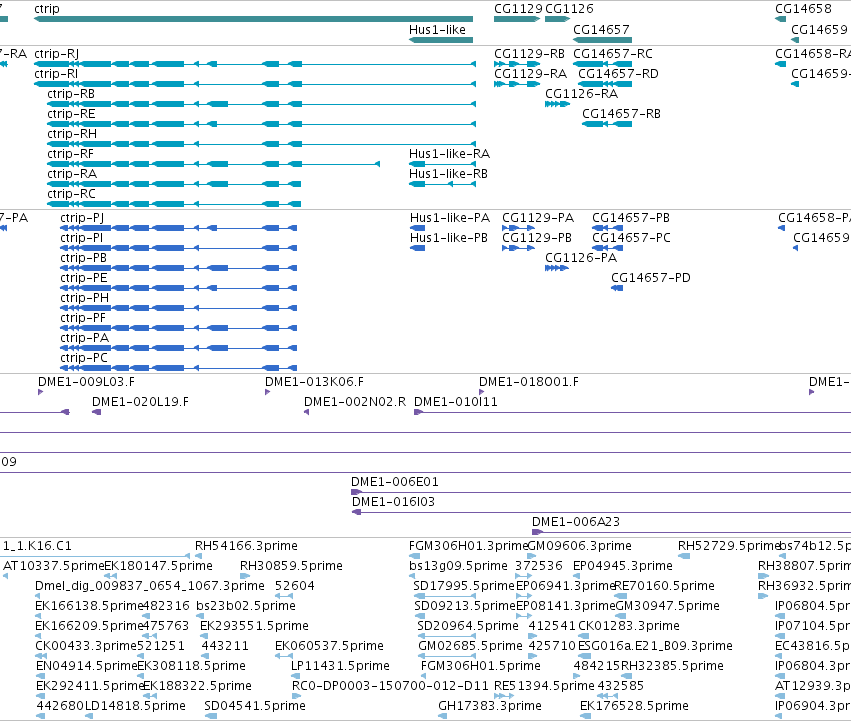Select Hus1-like-PA protein
This screenshot has width=851, height=721.
coord(417,228)
